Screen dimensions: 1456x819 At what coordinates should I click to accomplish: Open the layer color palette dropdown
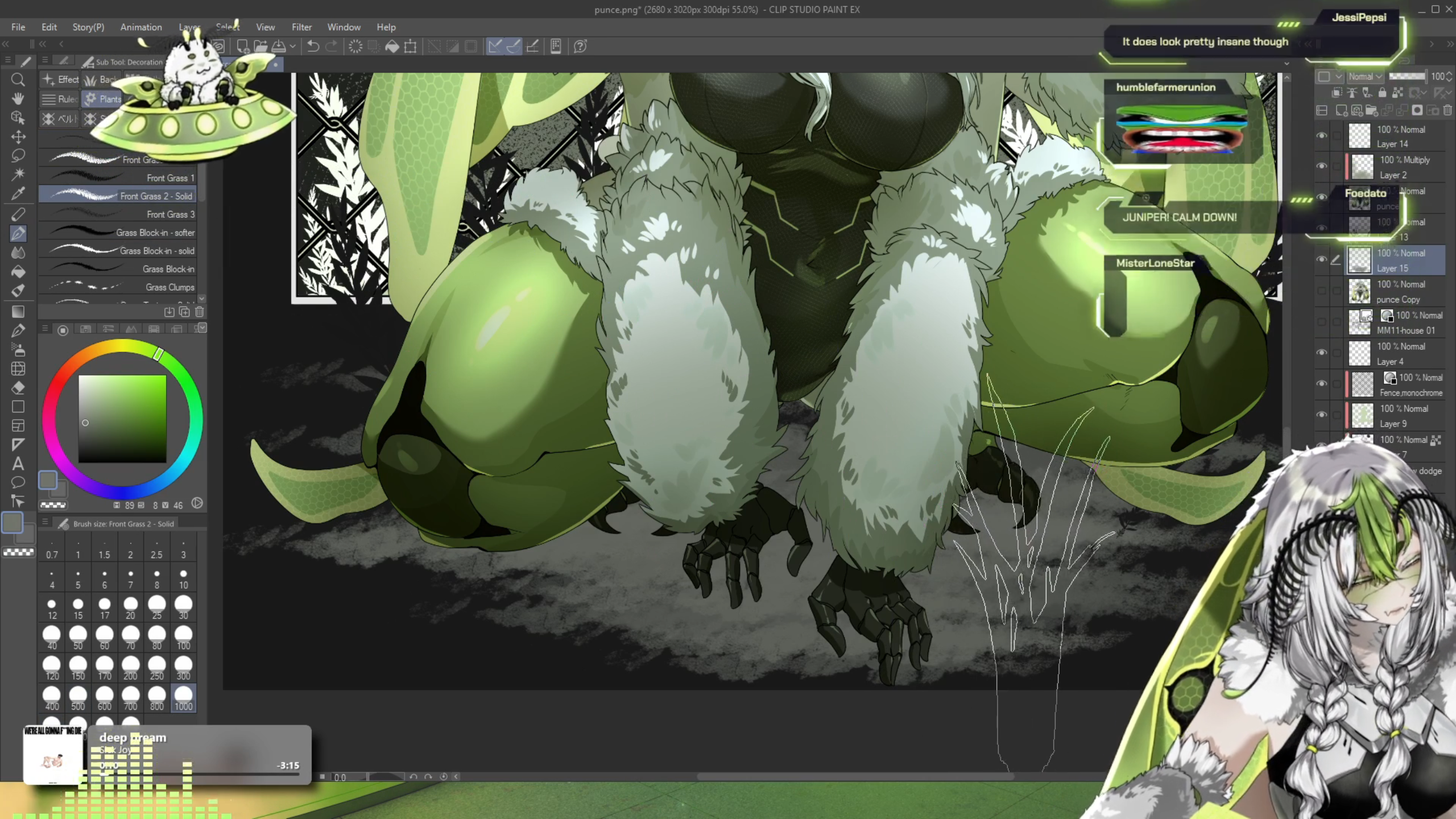(1338, 76)
